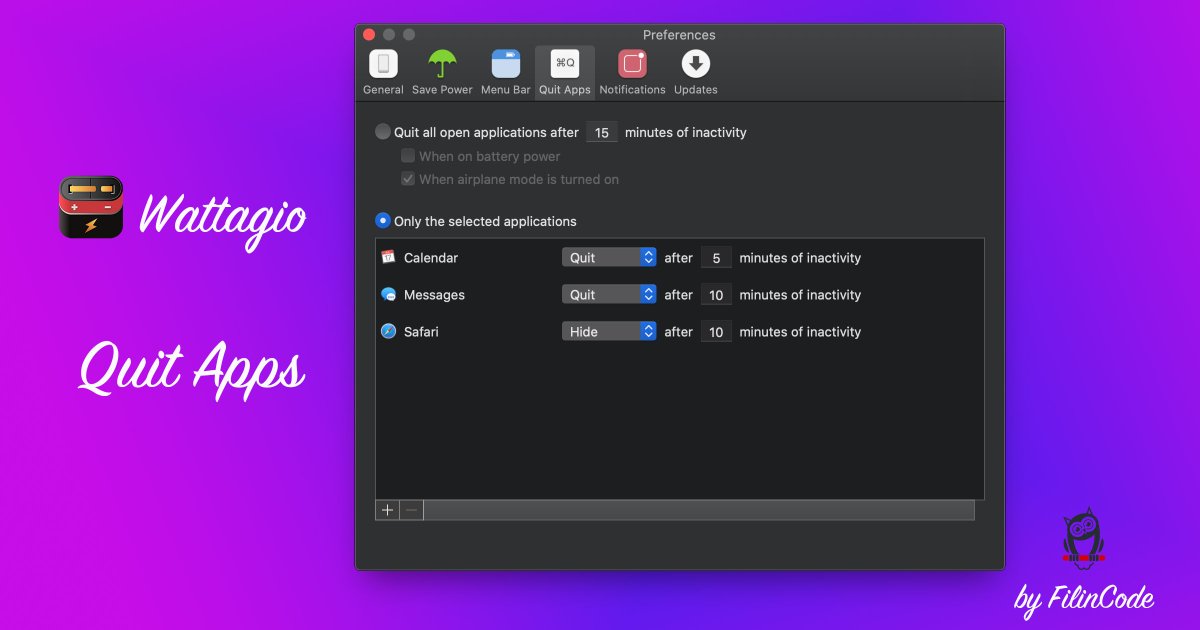The width and height of the screenshot is (1200, 630).
Task: Select the Safari row label
Action: click(421, 331)
